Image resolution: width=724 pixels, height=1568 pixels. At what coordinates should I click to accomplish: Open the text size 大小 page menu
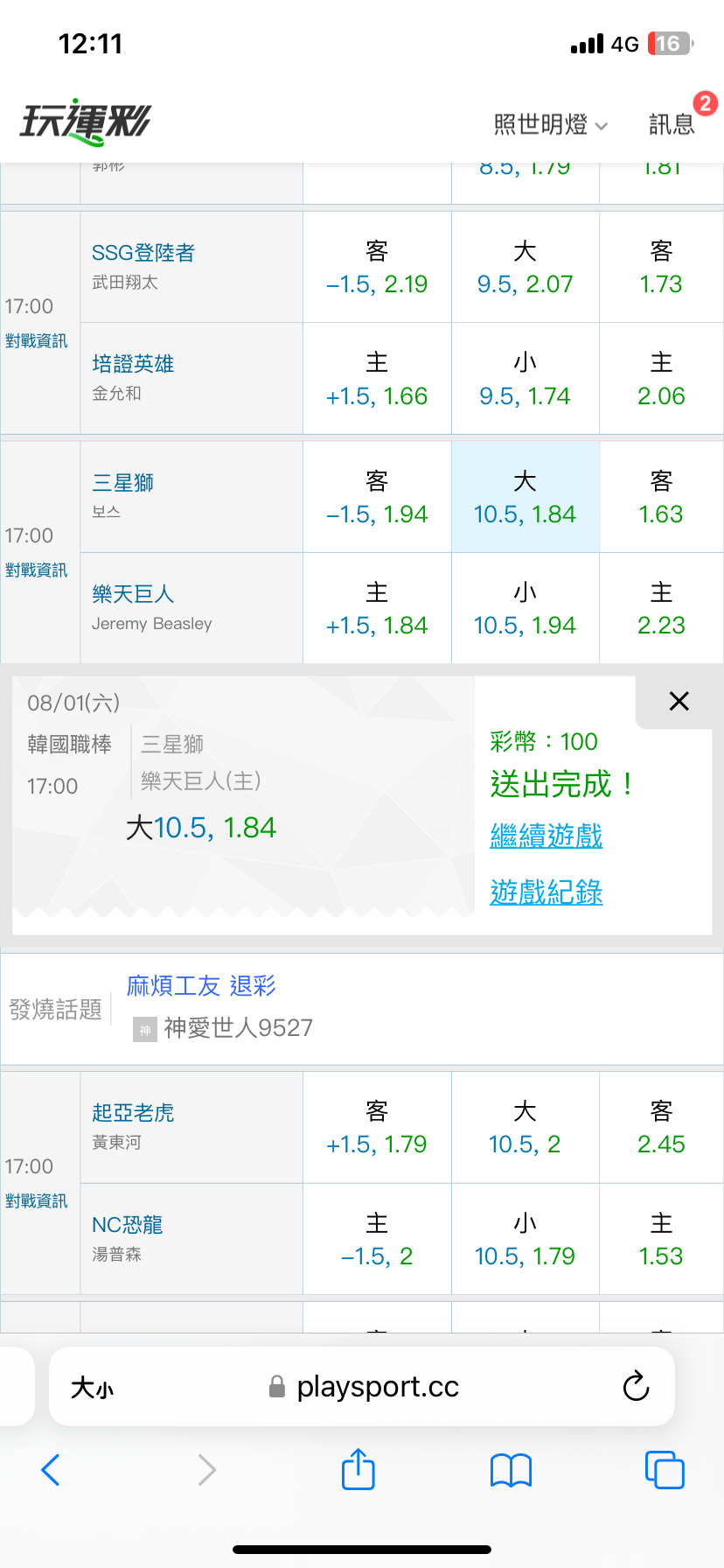93,1388
